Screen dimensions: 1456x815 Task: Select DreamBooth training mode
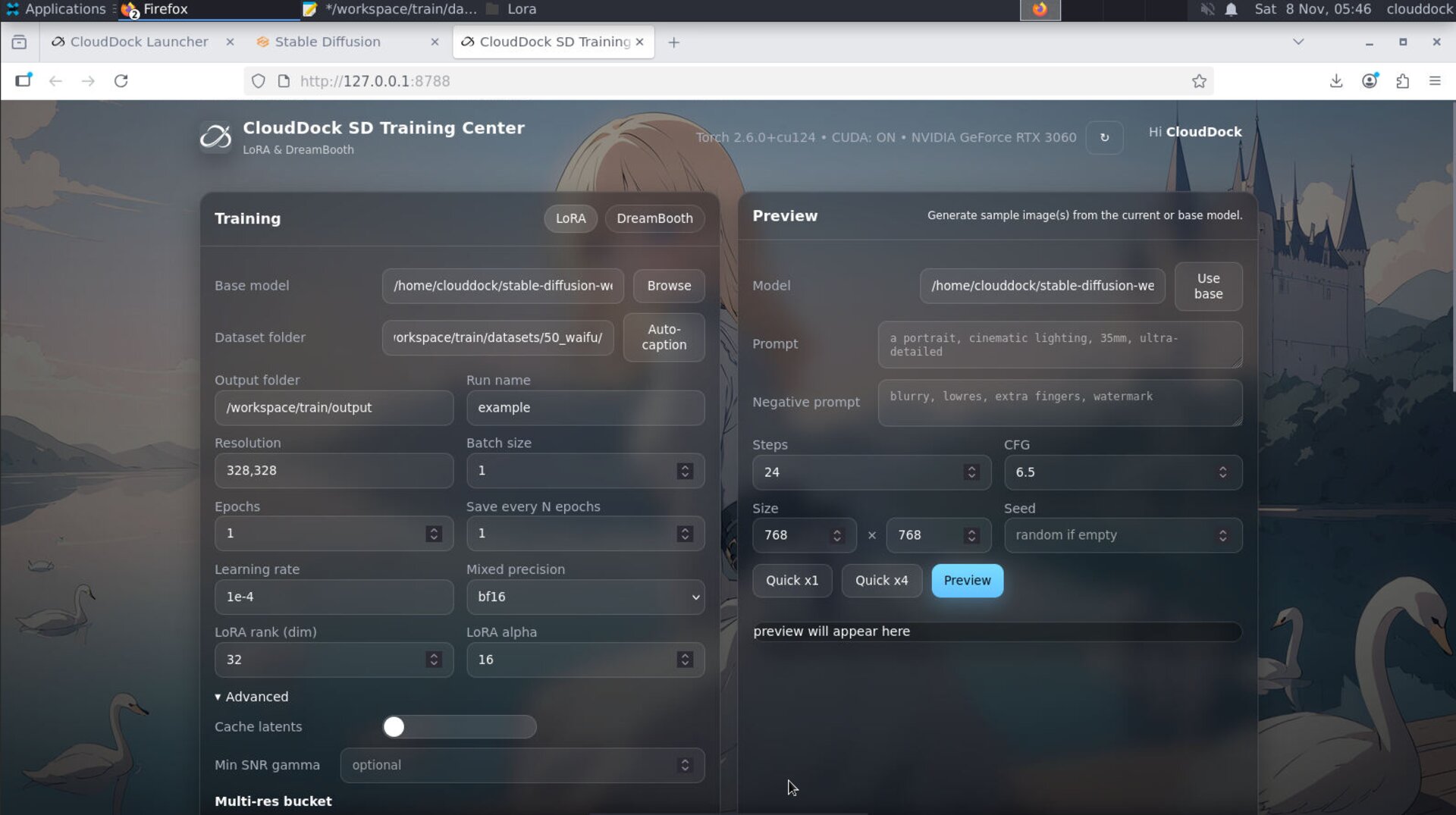pos(654,218)
